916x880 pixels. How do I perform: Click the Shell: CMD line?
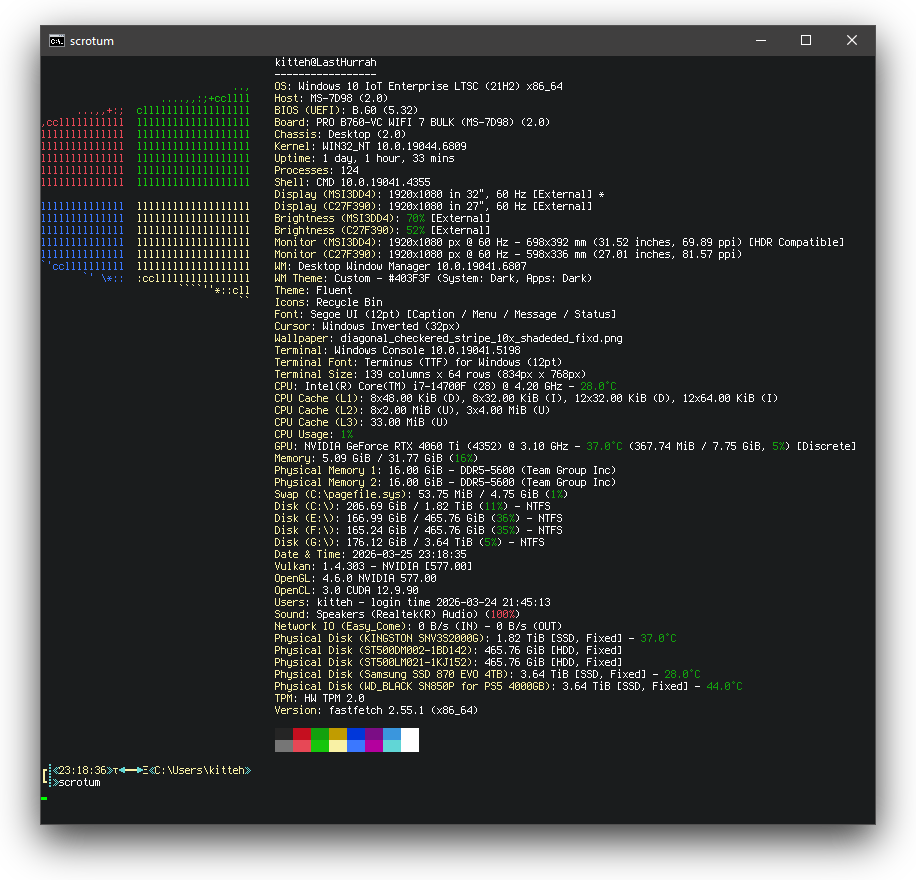[352, 182]
